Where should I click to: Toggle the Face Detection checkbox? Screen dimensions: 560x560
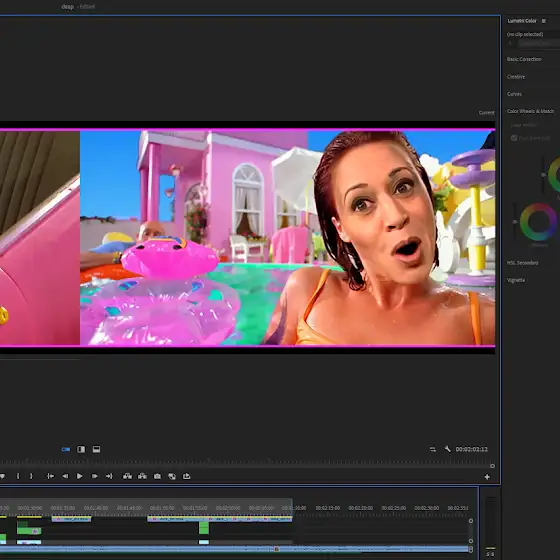[x=514, y=138]
